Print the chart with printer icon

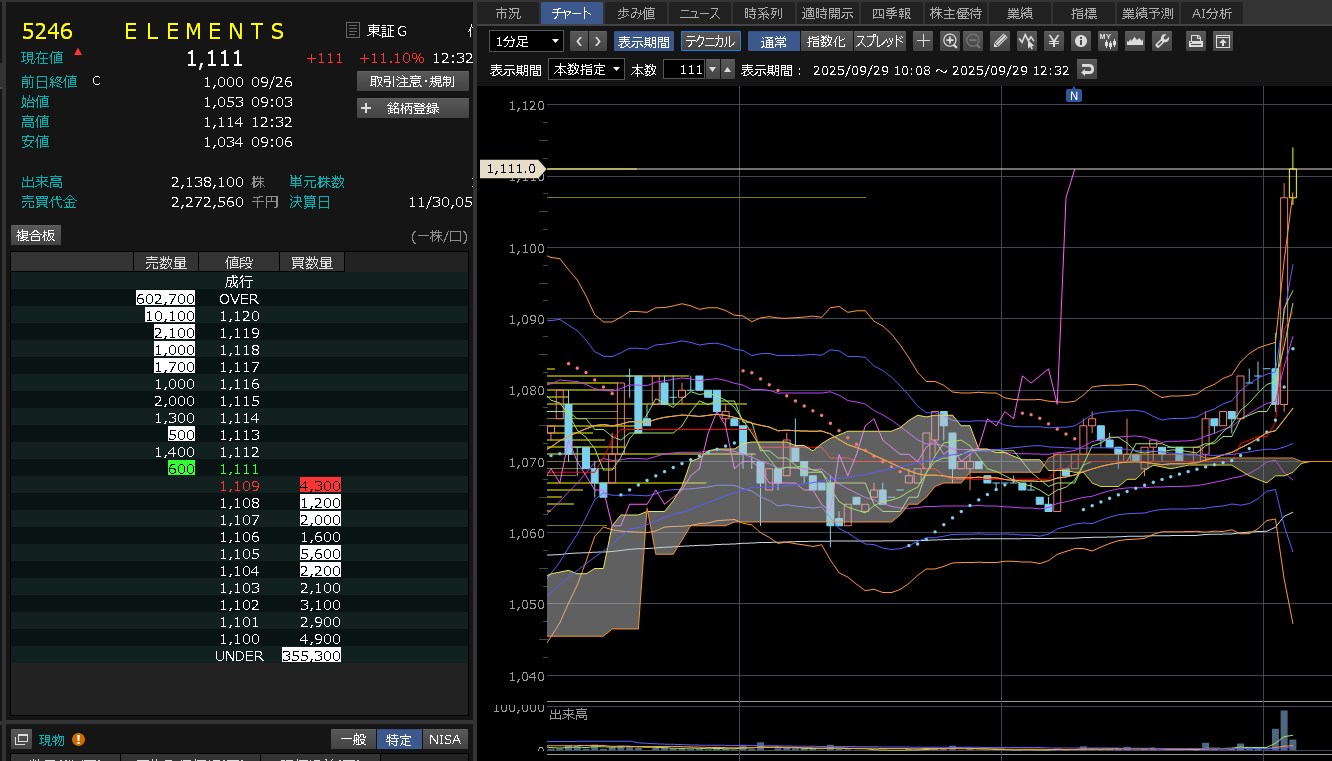[1195, 41]
